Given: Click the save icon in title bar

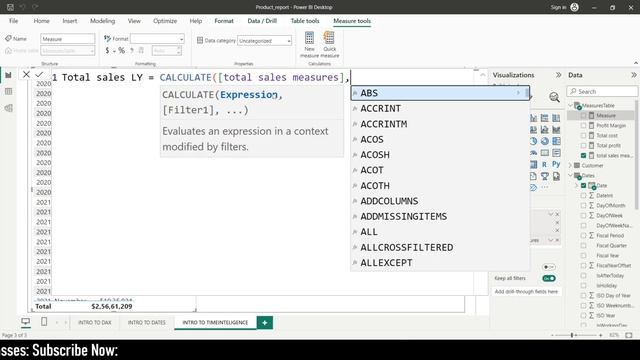Looking at the screenshot, I should coord(11,7).
